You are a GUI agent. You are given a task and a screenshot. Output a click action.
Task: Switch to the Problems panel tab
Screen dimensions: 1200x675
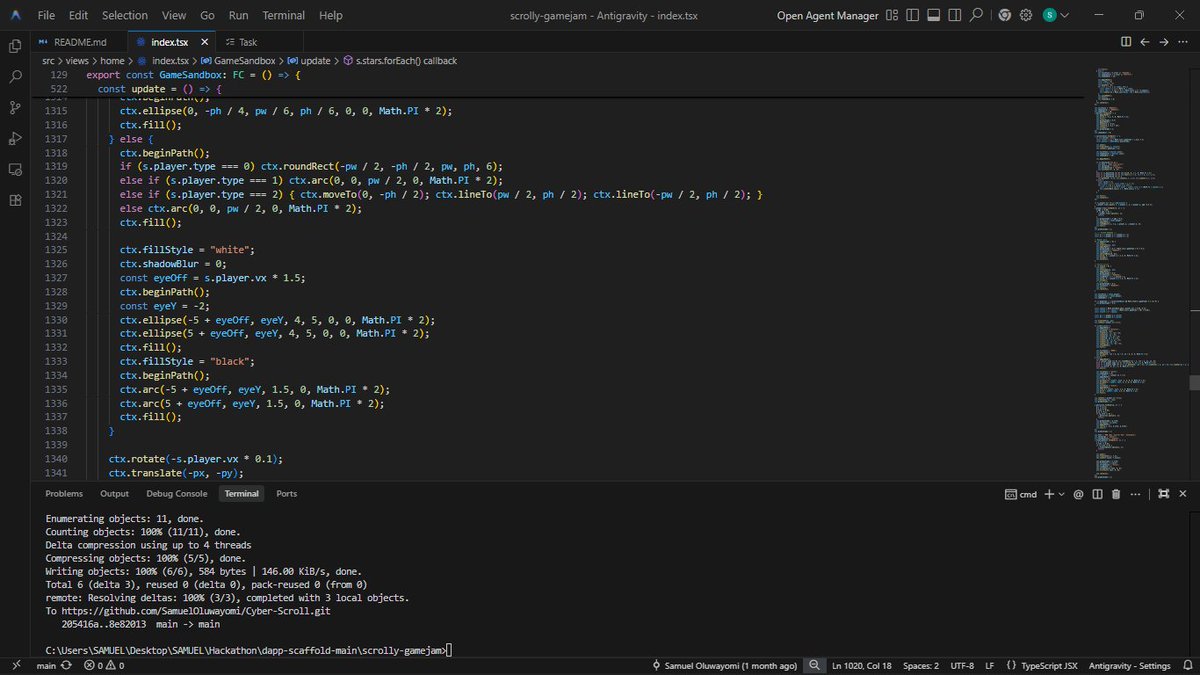(64, 494)
